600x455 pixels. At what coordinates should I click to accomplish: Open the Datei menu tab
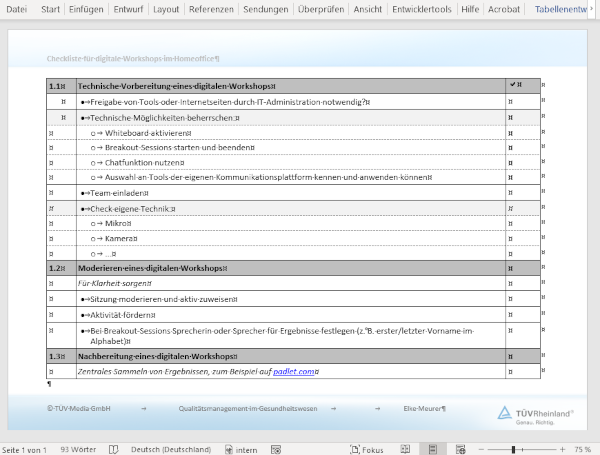tap(16, 8)
